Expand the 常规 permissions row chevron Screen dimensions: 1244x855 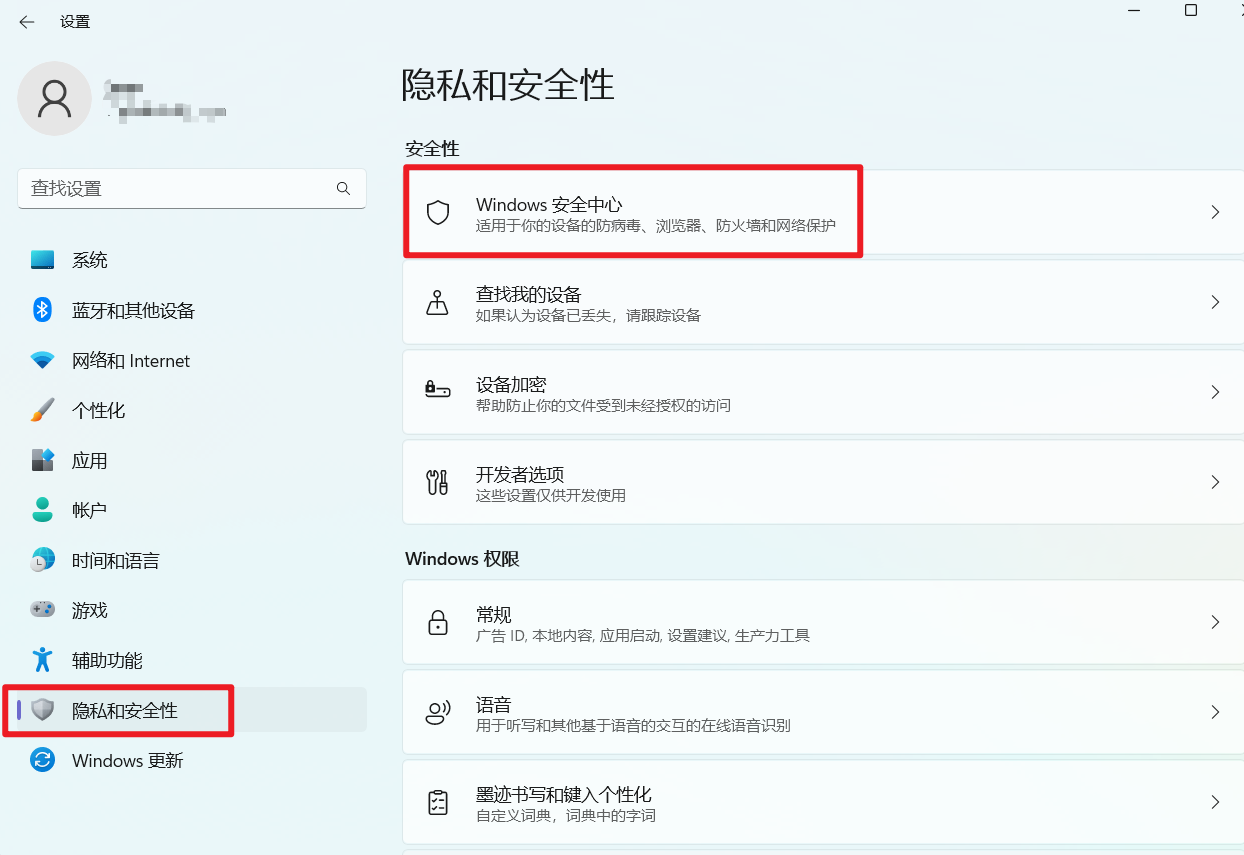[1215, 621]
